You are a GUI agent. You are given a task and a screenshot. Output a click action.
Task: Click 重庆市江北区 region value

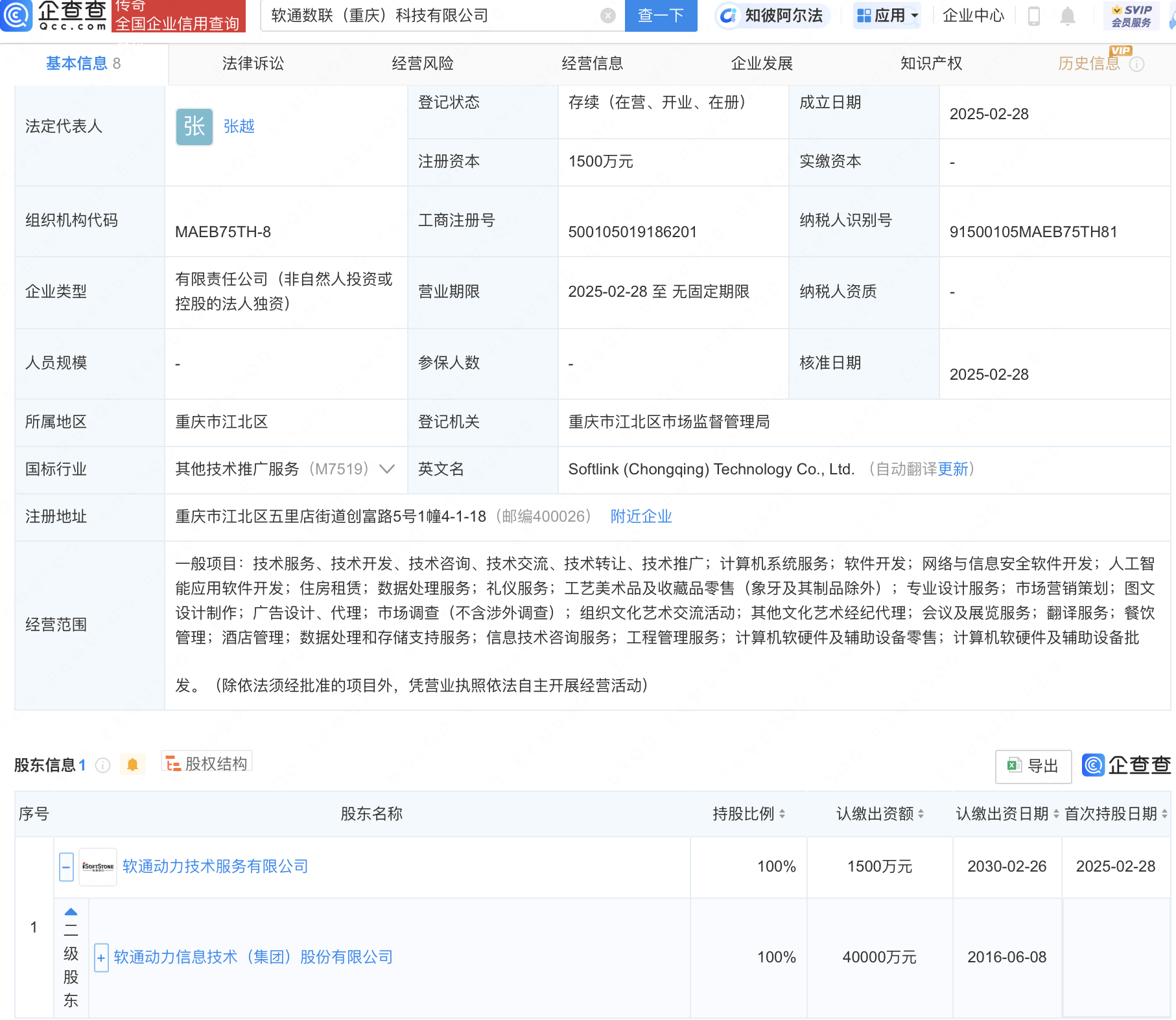click(x=222, y=422)
